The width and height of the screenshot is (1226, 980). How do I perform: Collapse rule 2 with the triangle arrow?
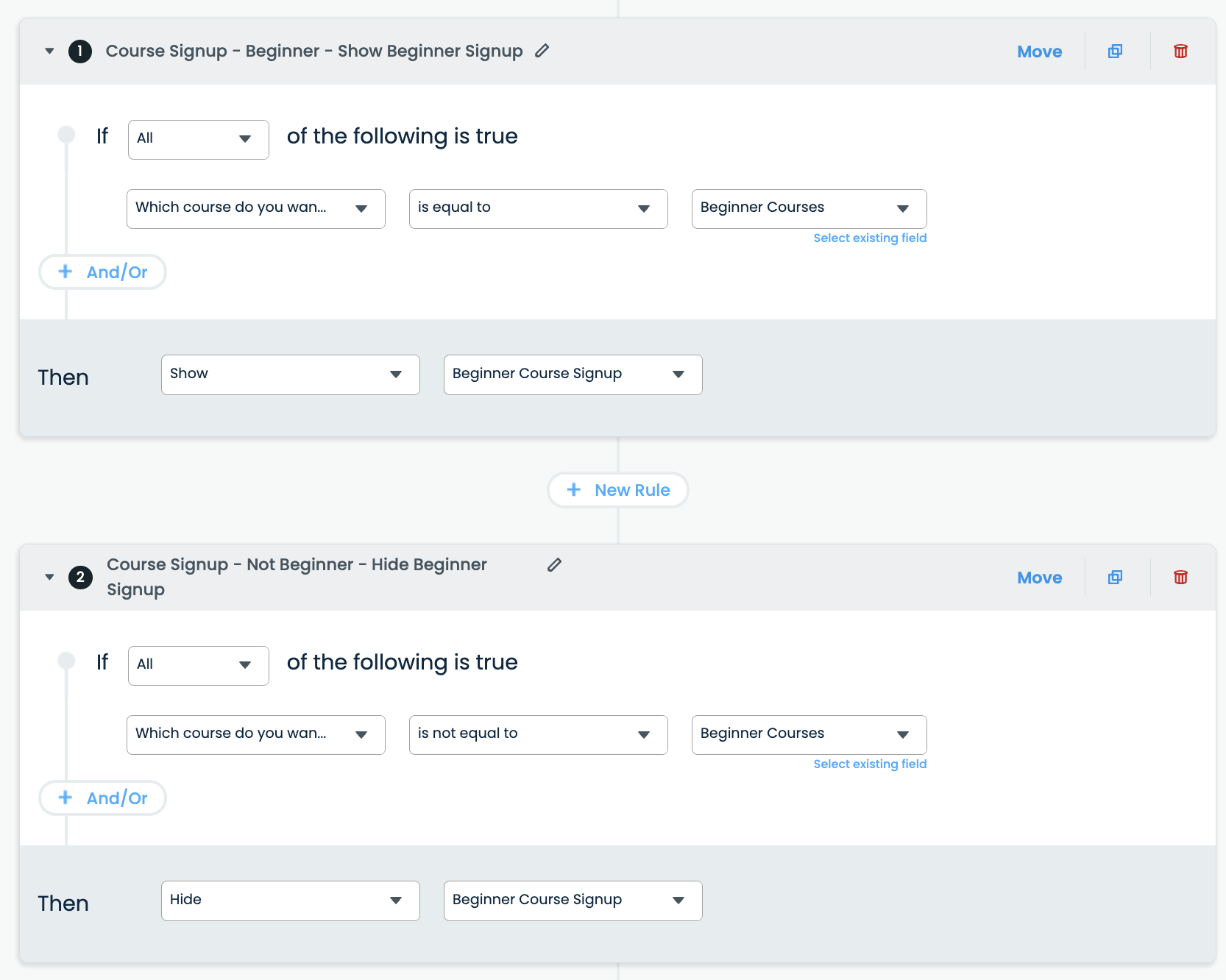tap(49, 578)
